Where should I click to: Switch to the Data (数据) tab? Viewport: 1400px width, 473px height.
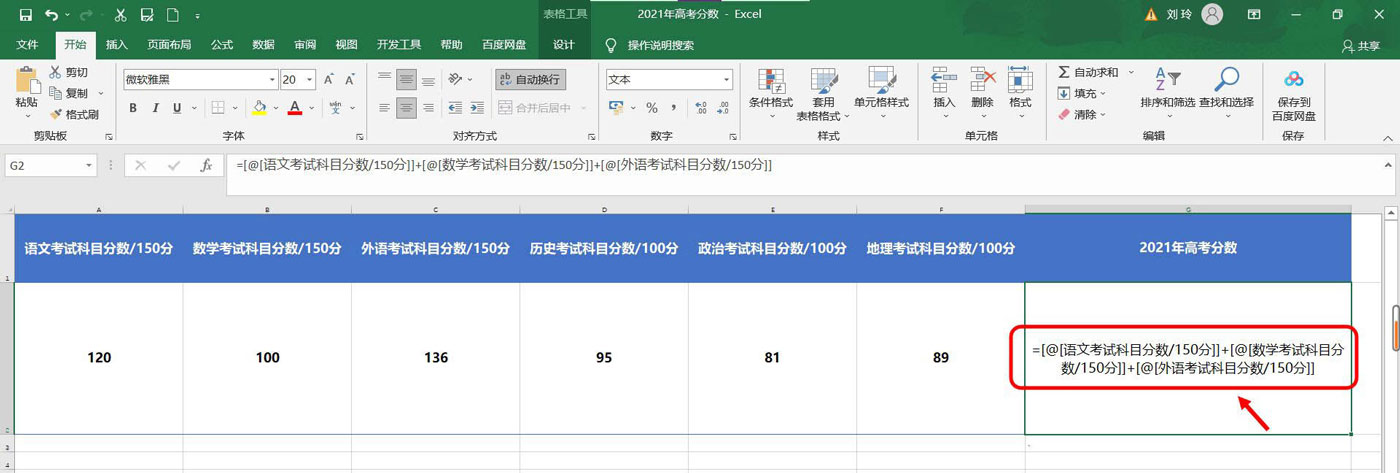pyautogui.click(x=264, y=45)
